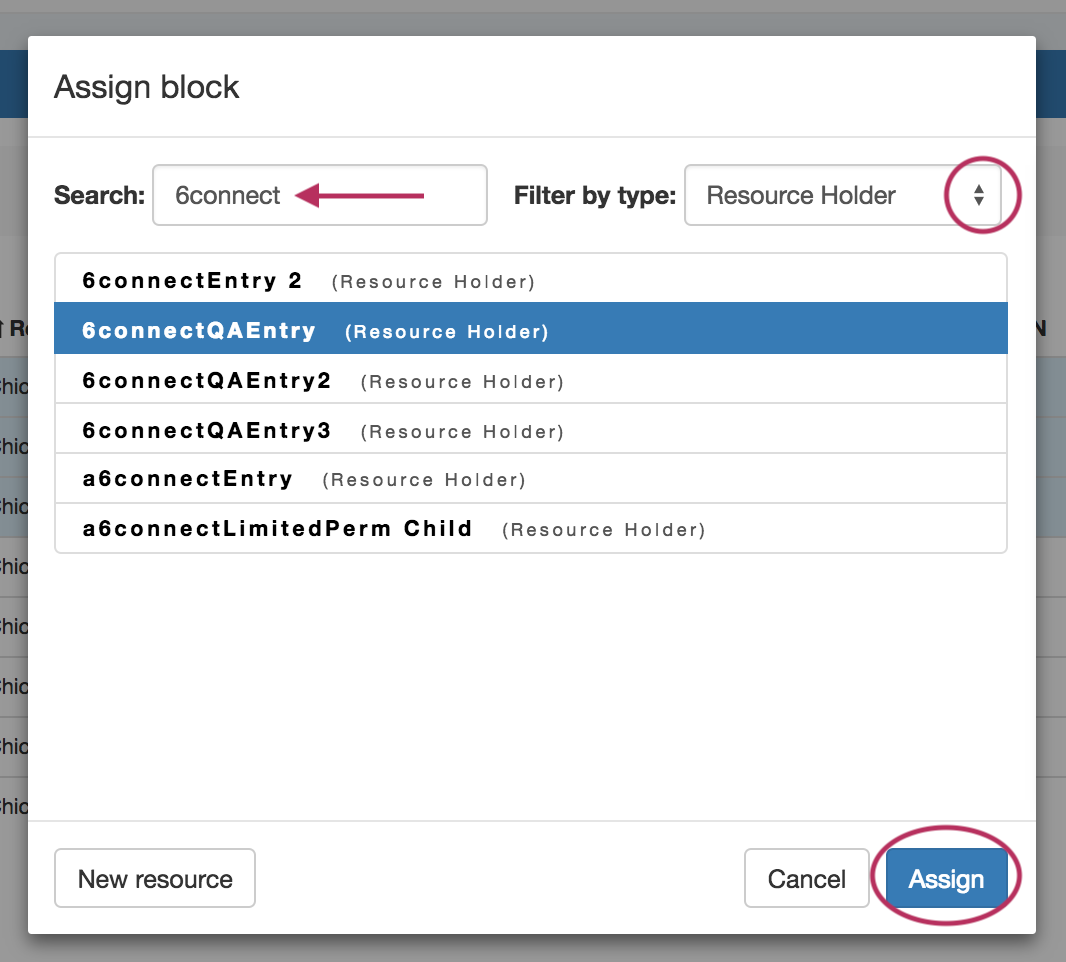The image size is (1066, 962).
Task: Click the up-down arrows on Resource Holder selector
Action: [x=979, y=195]
